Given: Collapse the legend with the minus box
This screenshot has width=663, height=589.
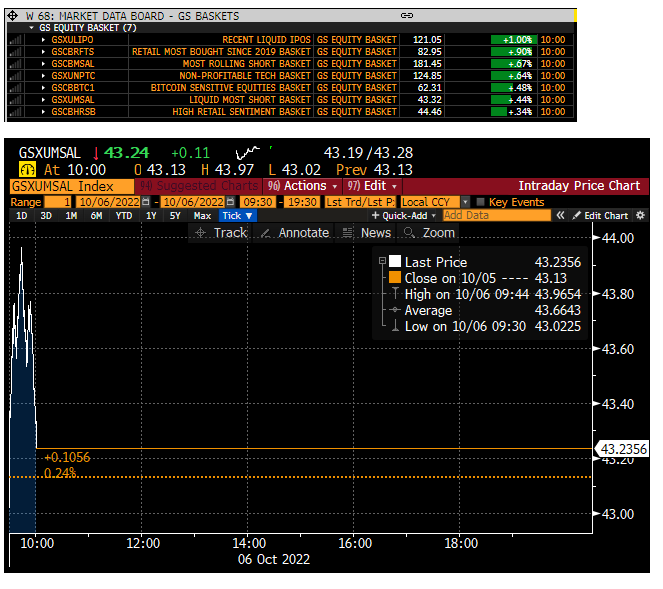Looking at the screenshot, I should click(382, 260).
